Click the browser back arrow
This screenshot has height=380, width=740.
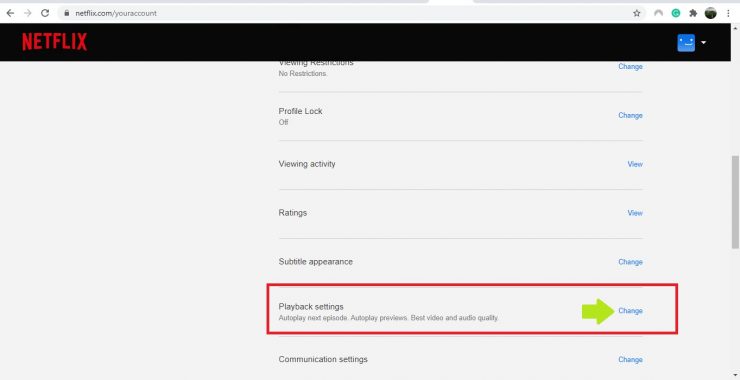10,13
